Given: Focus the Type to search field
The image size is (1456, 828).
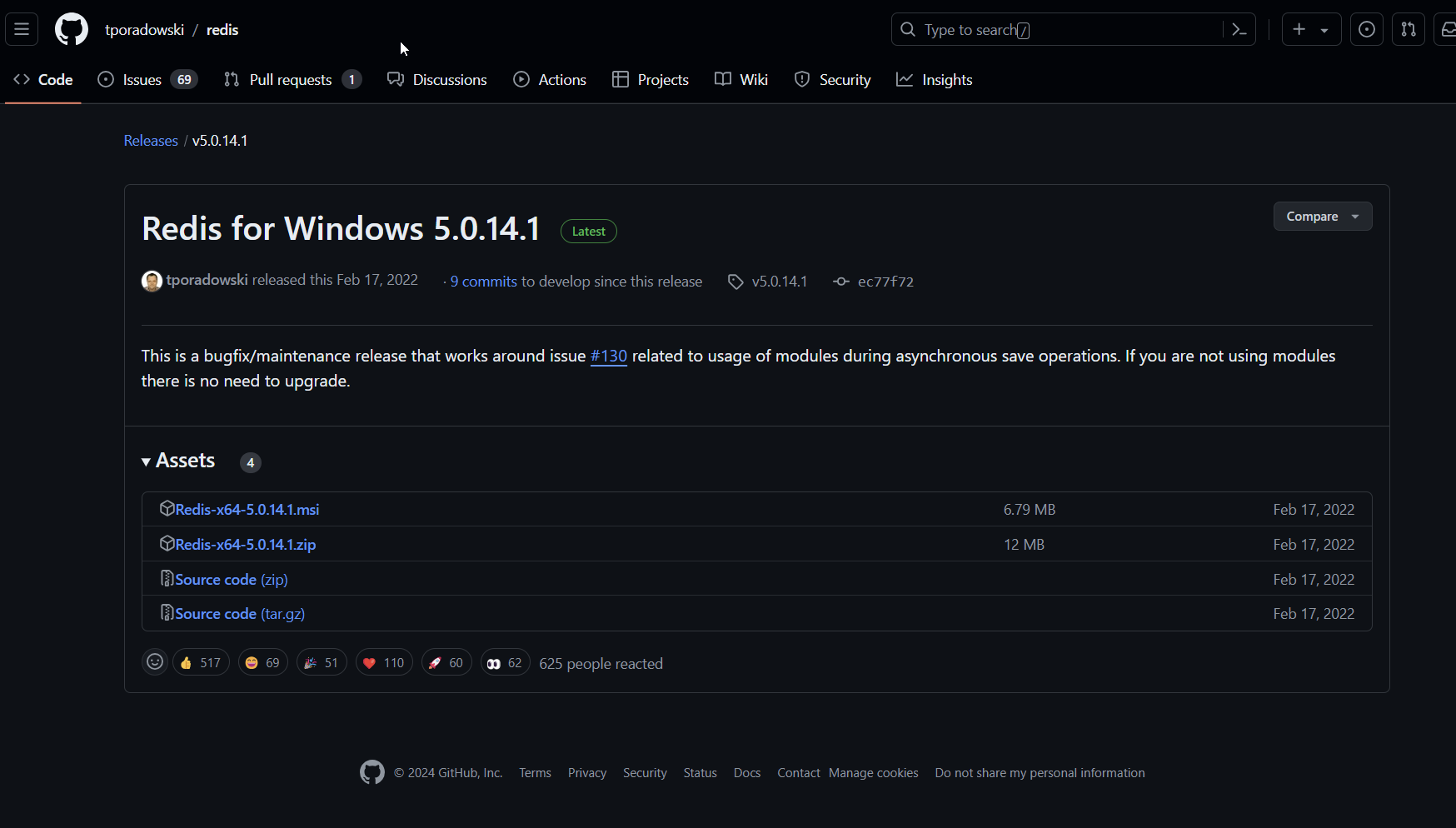Looking at the screenshot, I should pos(1074,29).
